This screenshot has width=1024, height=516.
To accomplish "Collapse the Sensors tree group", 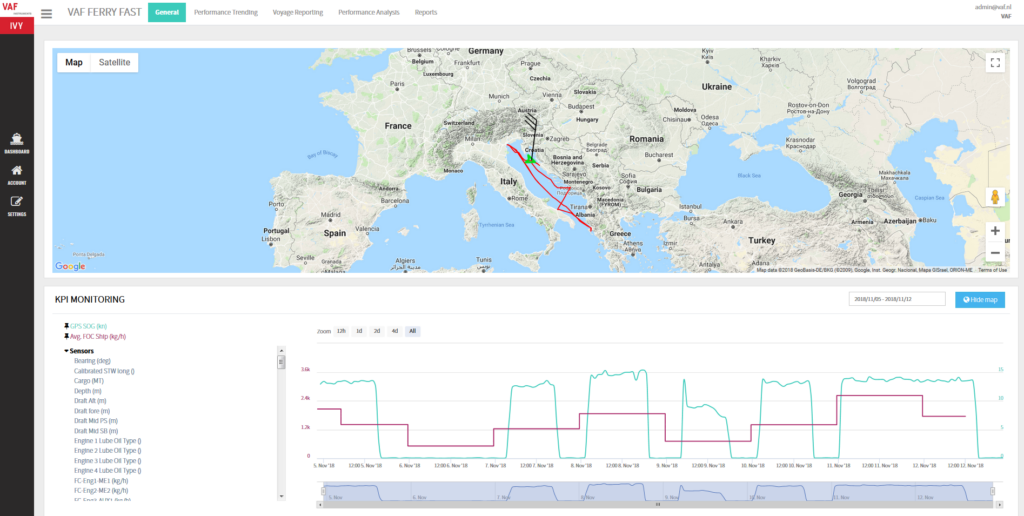I will [66, 351].
